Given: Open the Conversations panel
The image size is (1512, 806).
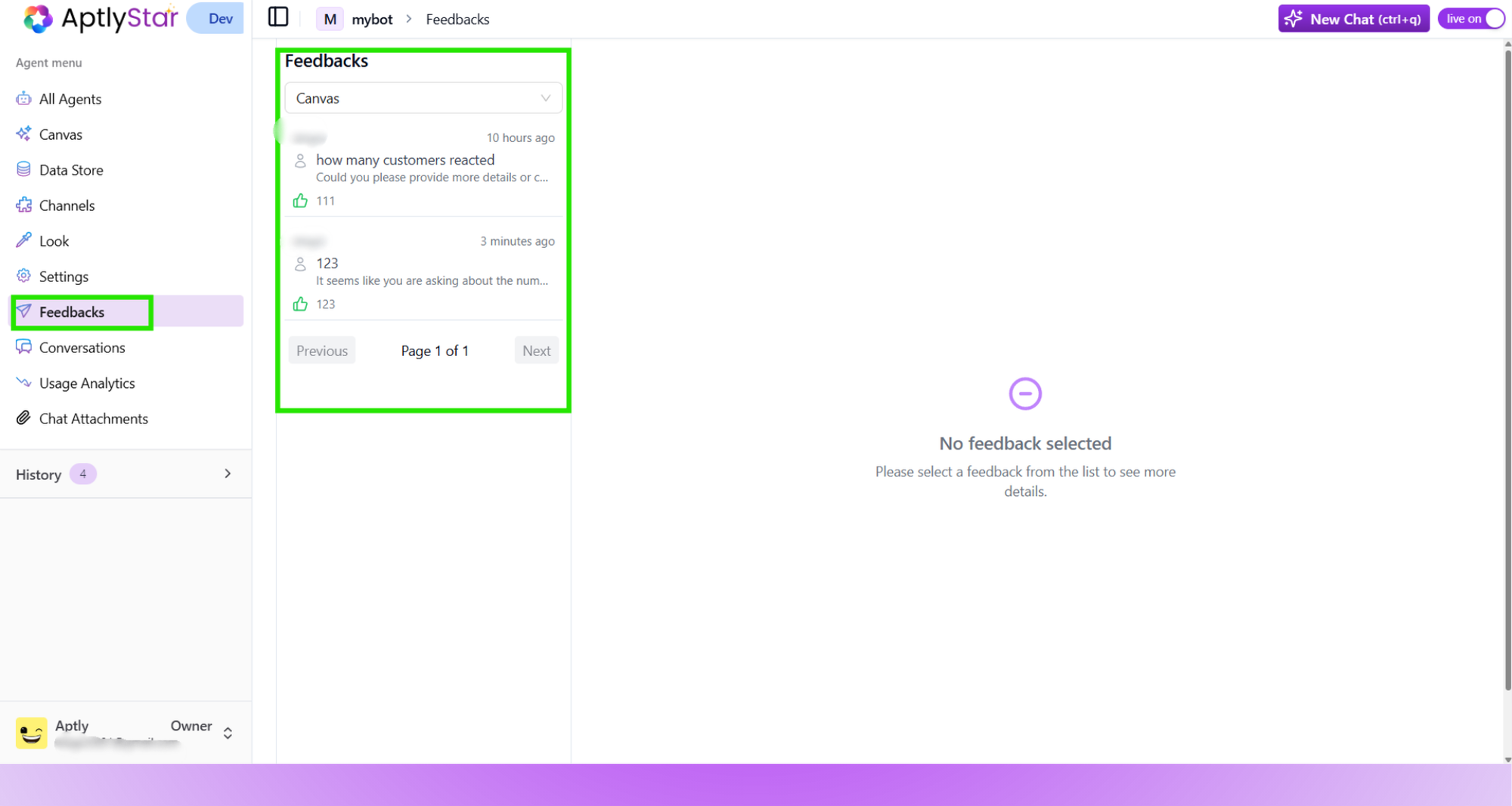Looking at the screenshot, I should pyautogui.click(x=82, y=347).
